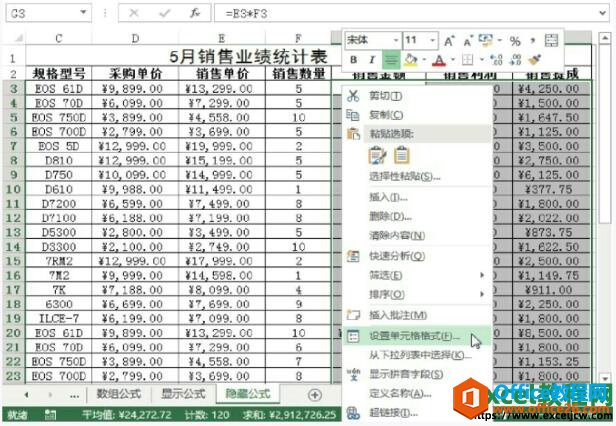Open the font size 11 dropdown
The height and width of the screenshot is (426, 616).
(x=432, y=40)
